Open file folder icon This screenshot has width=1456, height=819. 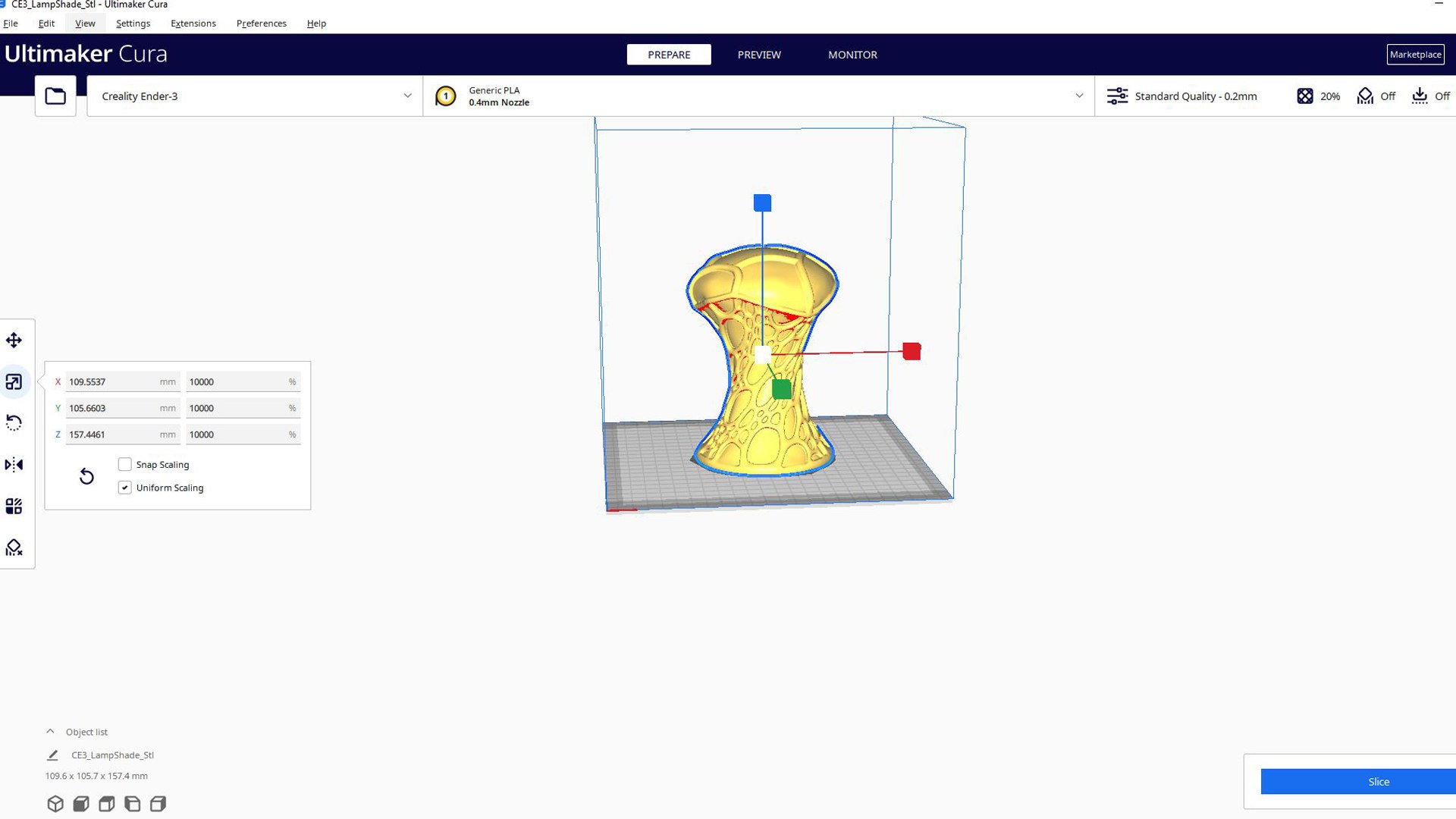55,96
